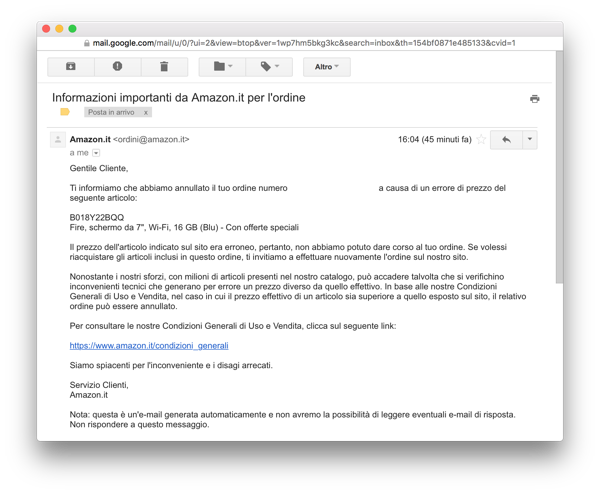The height and width of the screenshot is (494, 600).
Task: Click the yellow importance marker tag
Action: coord(65,113)
